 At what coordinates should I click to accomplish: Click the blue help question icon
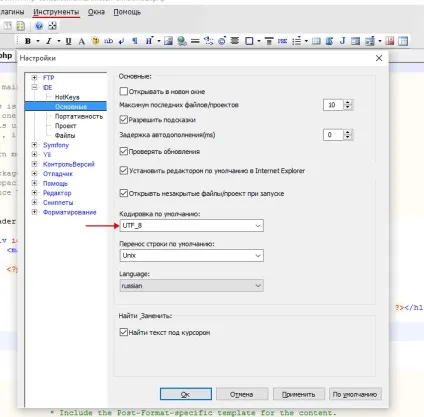[x=39, y=26]
